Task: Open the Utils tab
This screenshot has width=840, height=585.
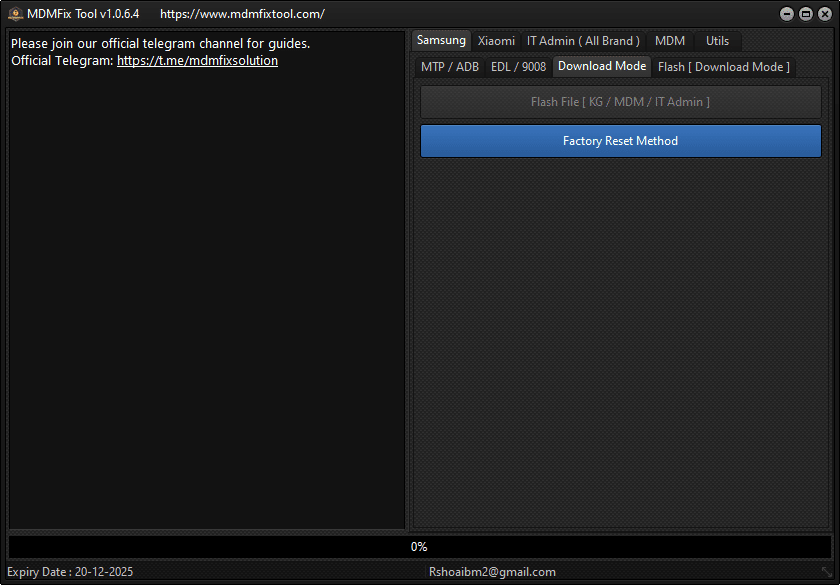Action: click(717, 40)
